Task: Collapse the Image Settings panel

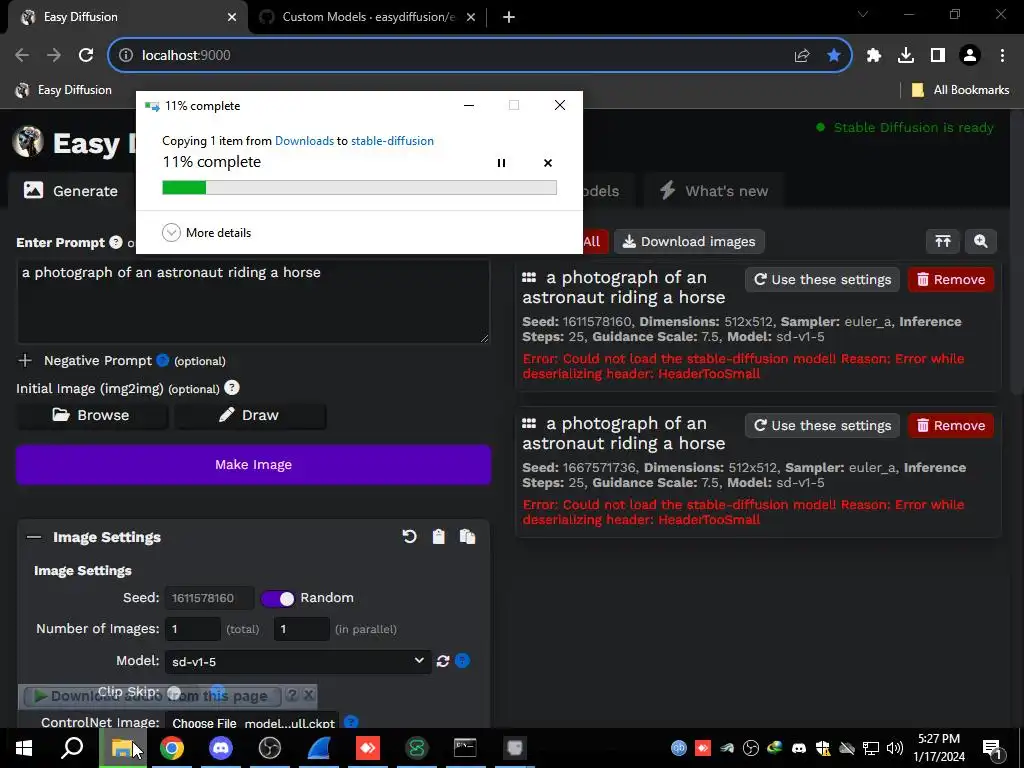Action: tap(33, 537)
